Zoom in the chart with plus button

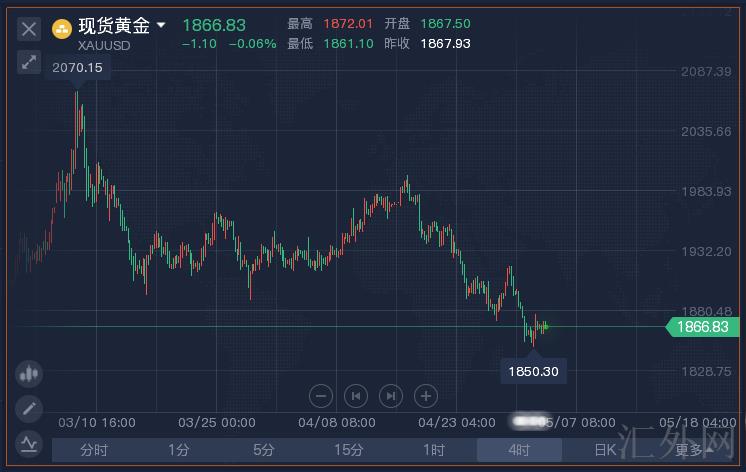[426, 395]
